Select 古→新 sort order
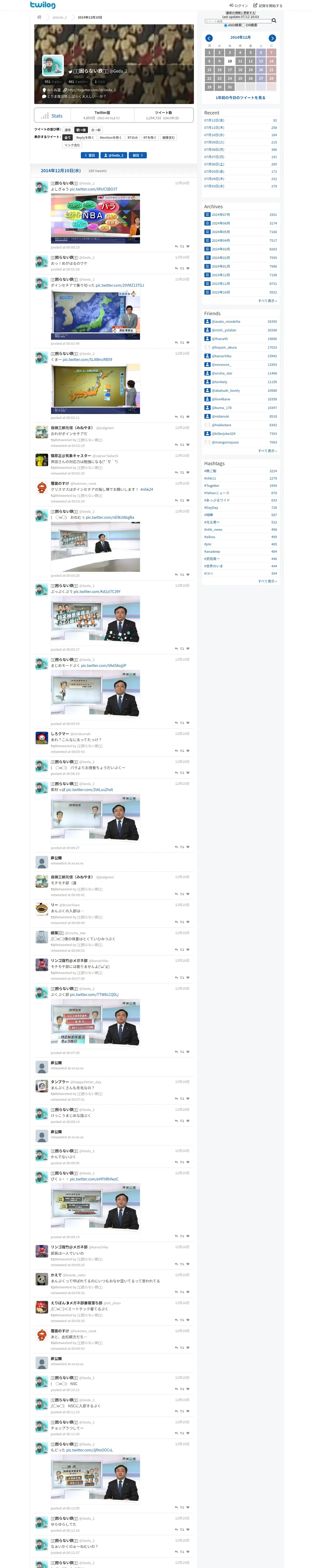The width and height of the screenshot is (314, 1568). [x=96, y=130]
